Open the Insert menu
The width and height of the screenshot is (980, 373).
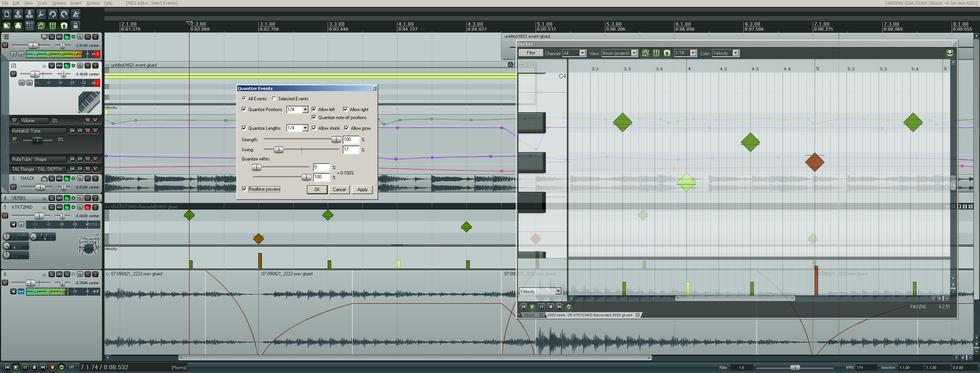pos(76,3)
